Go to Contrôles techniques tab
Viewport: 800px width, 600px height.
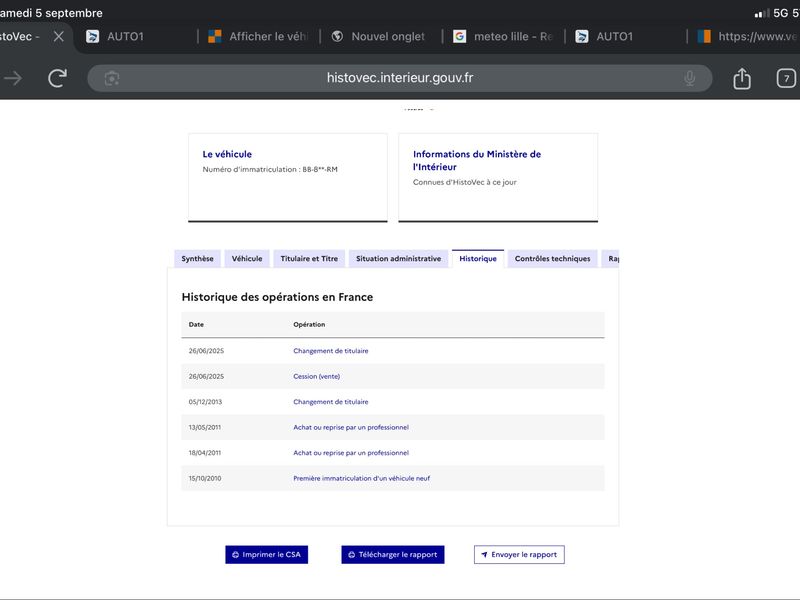coord(553,259)
